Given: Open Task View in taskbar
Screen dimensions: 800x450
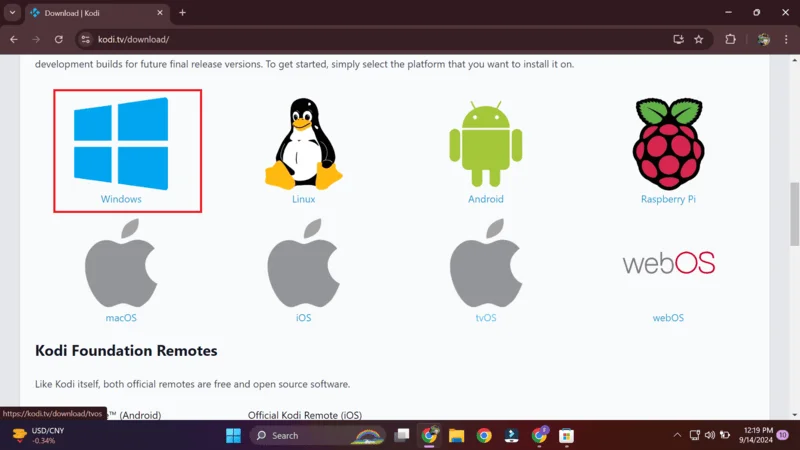Looking at the screenshot, I should pos(402,436).
